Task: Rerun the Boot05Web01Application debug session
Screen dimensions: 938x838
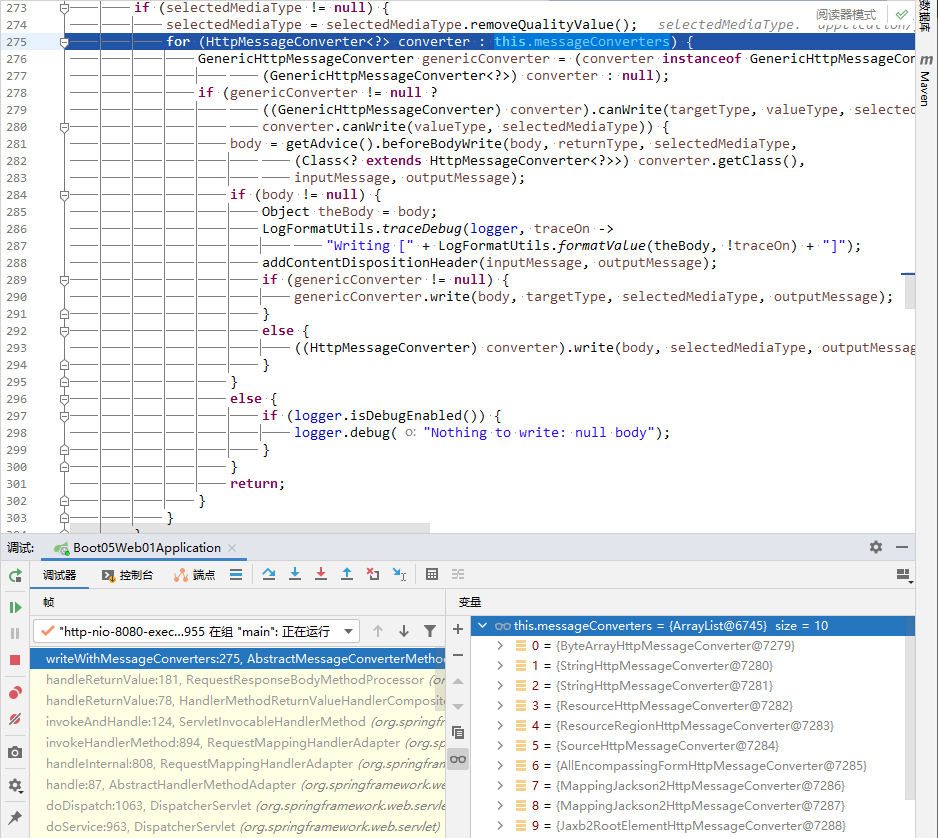Action: pos(15,575)
